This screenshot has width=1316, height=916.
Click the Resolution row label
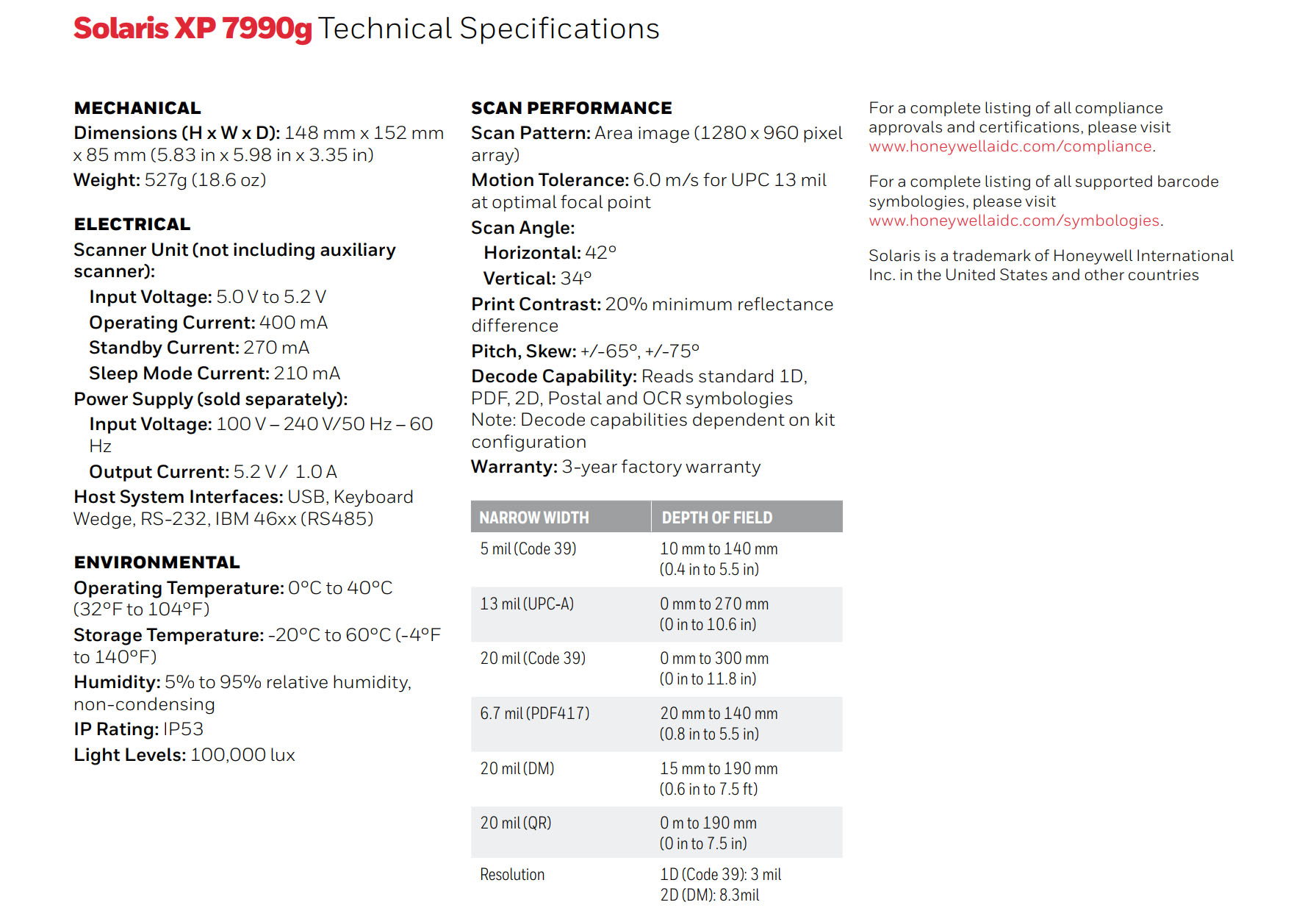(x=512, y=875)
